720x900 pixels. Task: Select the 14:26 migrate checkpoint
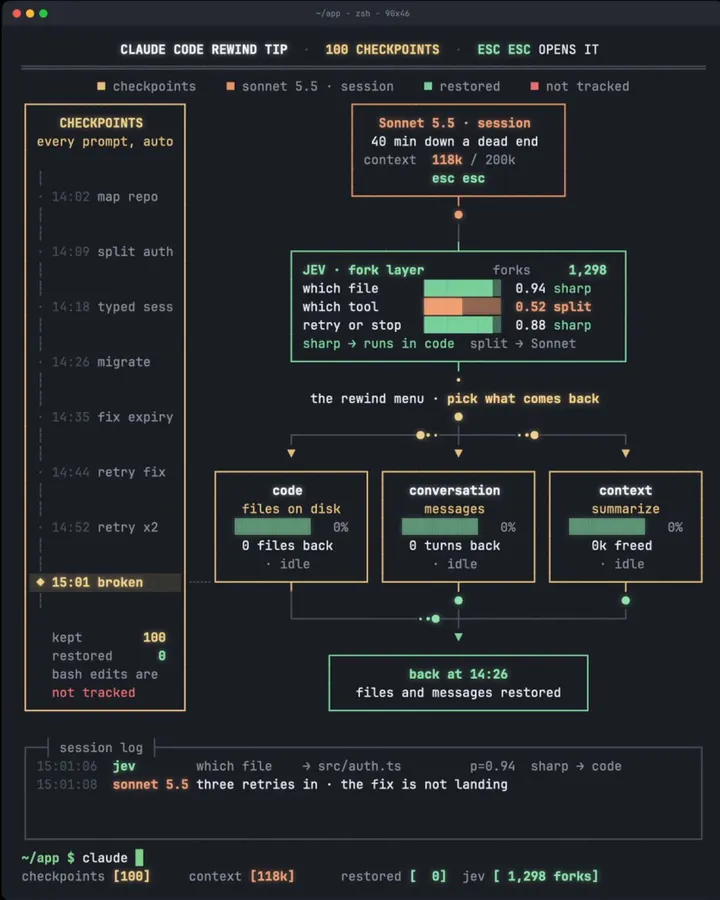pyautogui.click(x=104, y=362)
